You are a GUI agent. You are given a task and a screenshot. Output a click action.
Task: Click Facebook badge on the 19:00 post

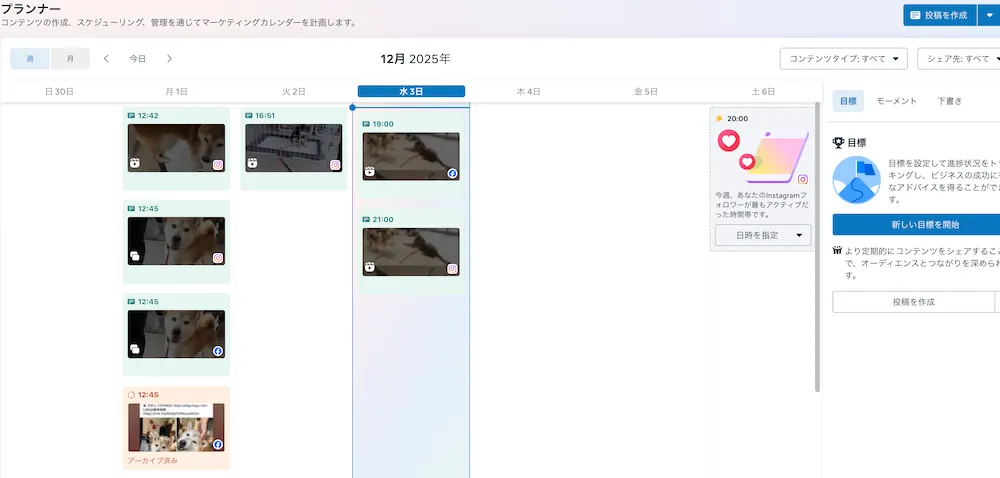coord(452,173)
